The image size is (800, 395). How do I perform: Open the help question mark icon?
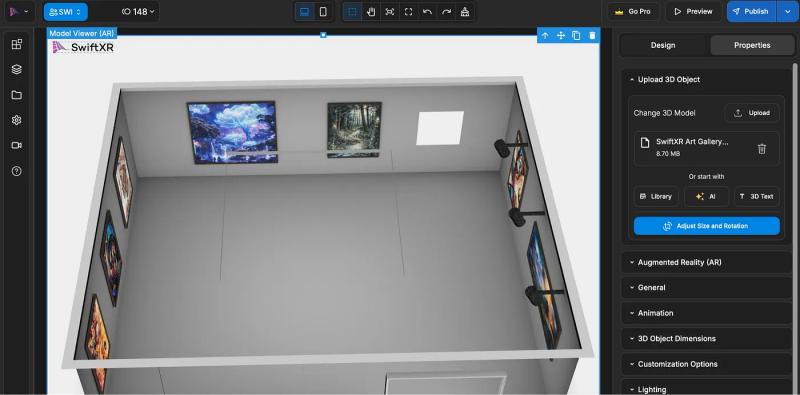[17, 171]
